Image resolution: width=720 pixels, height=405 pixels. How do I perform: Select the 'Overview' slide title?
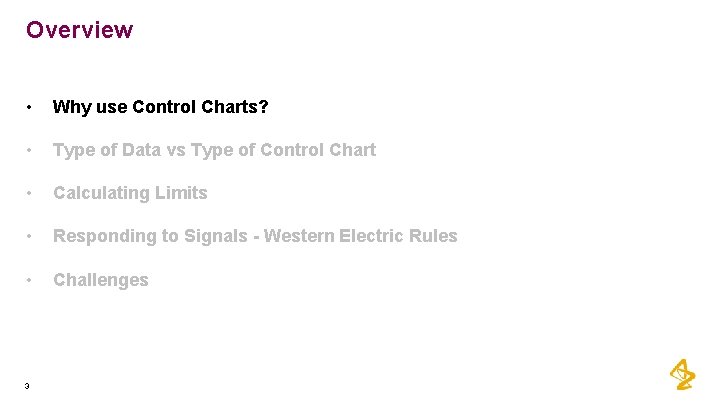tap(79, 30)
